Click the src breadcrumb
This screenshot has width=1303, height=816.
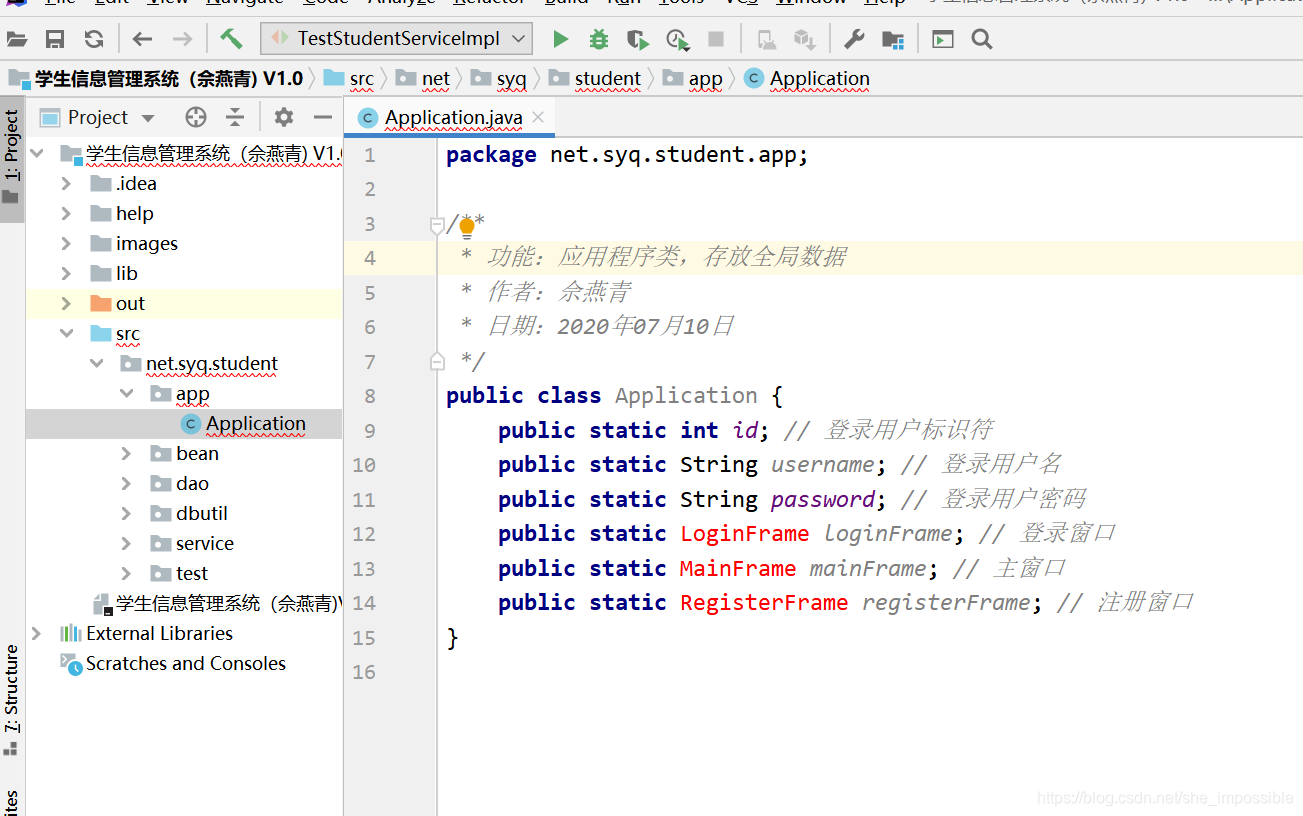[x=361, y=78]
